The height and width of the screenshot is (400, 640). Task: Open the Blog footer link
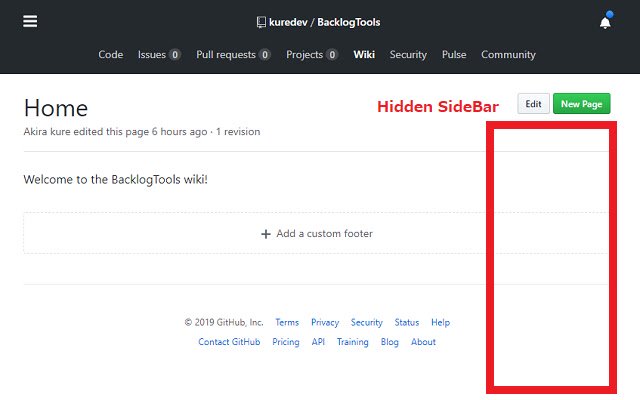pos(390,342)
